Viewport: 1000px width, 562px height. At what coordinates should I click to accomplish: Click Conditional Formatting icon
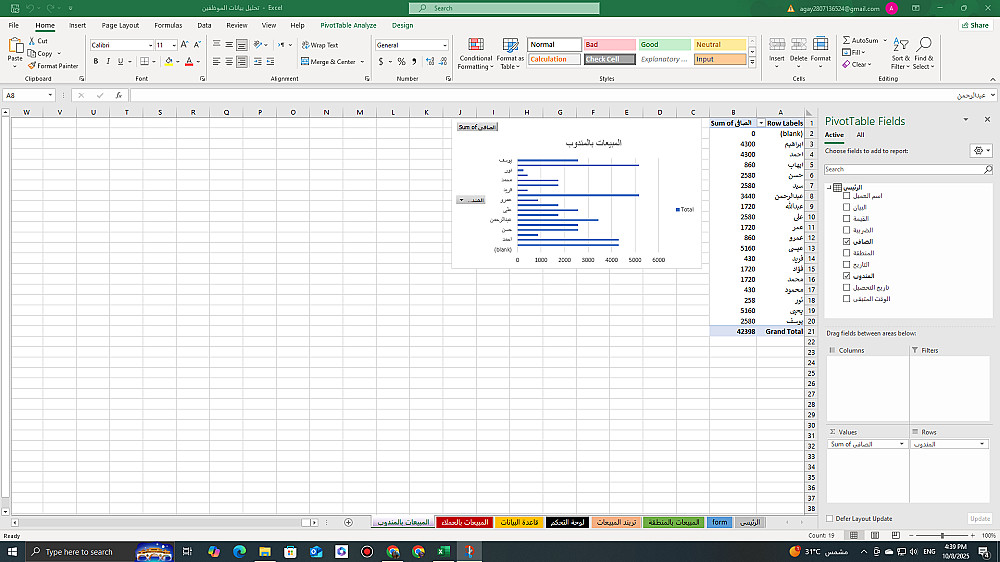(x=476, y=45)
